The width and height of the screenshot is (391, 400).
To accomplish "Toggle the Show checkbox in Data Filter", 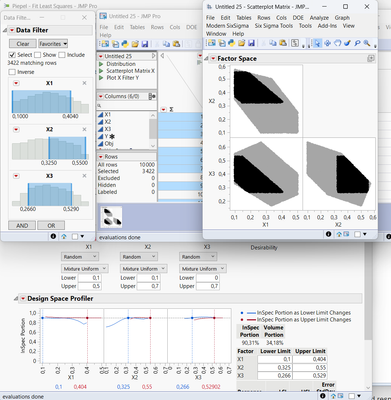I will click(x=38, y=55).
